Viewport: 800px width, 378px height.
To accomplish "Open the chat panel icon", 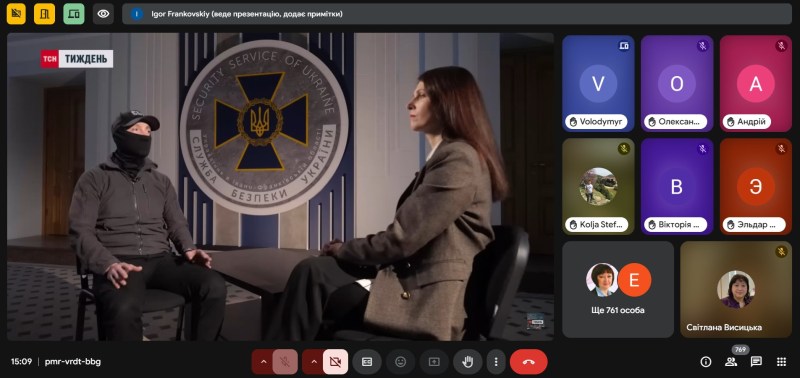I will click(x=756, y=362).
